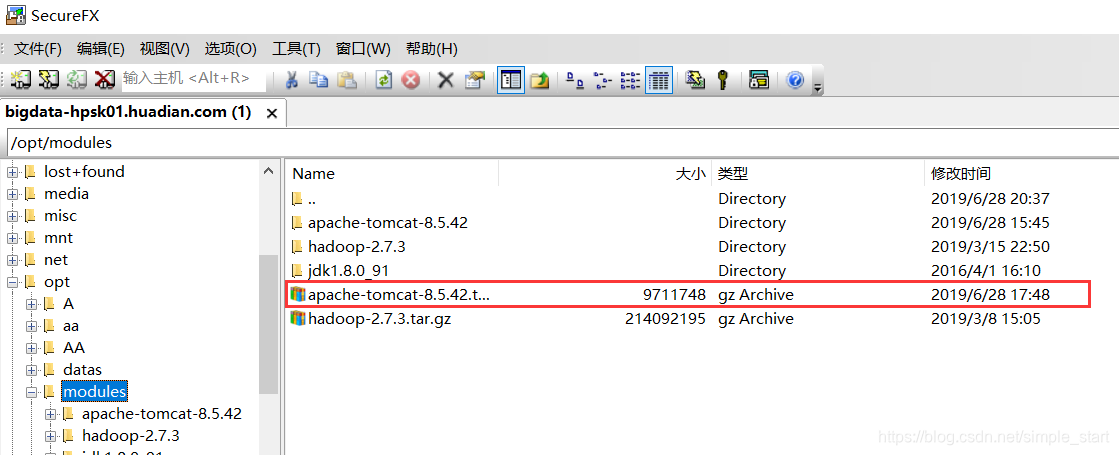Sort by 类型 column header

pos(818,173)
